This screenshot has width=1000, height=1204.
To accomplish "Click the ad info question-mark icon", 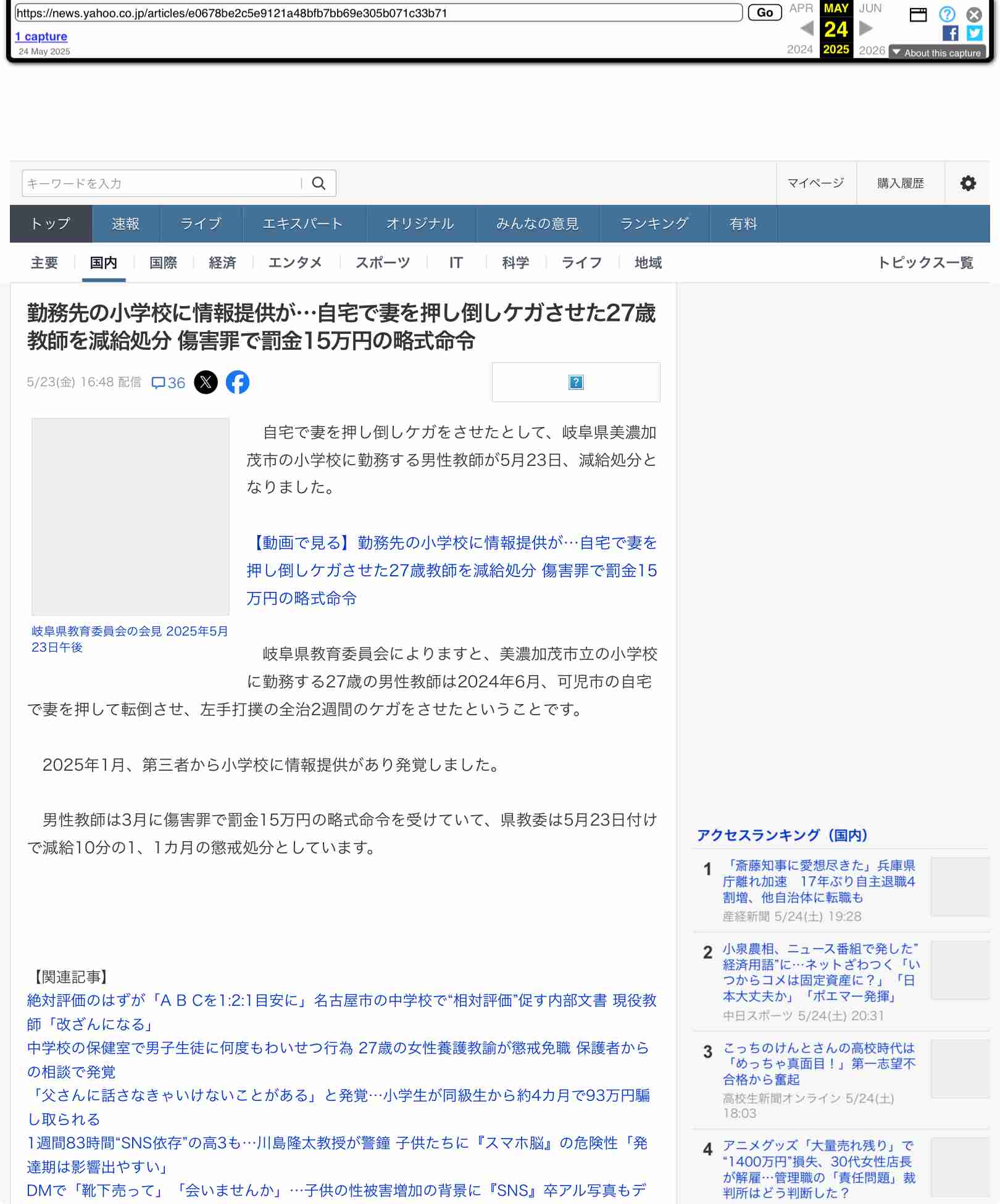I will pos(575,382).
